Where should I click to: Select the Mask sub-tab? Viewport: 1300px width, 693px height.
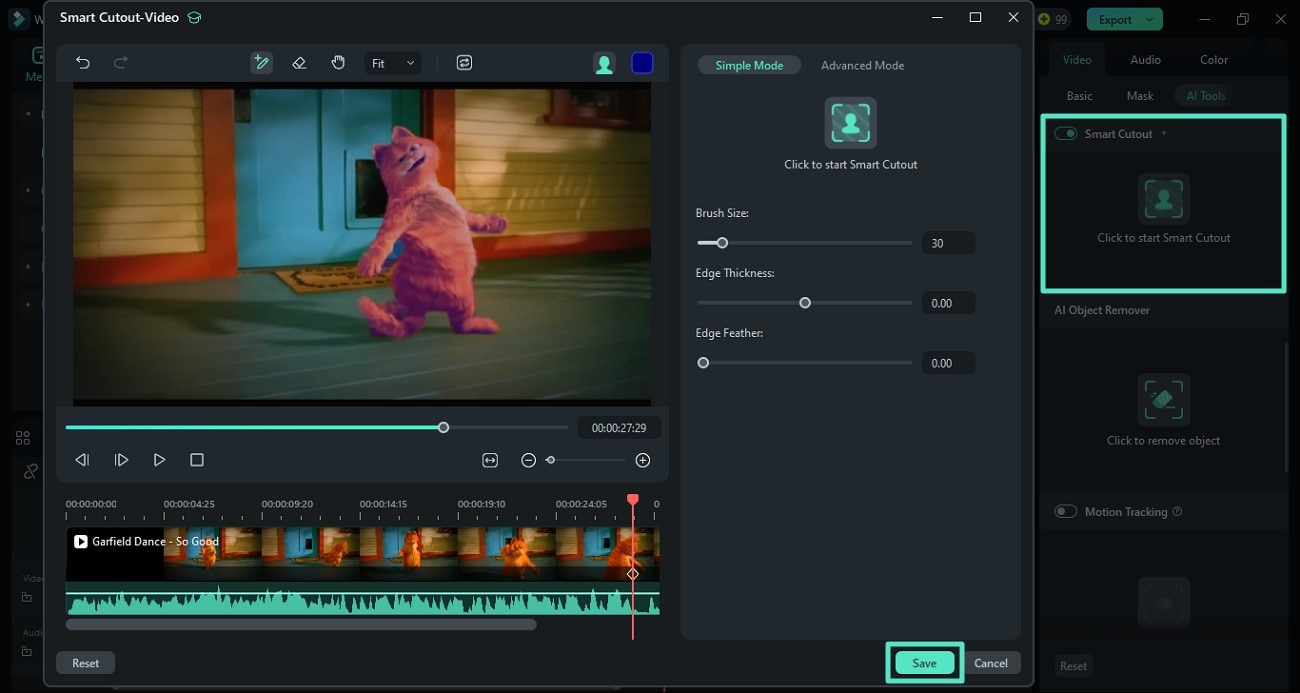[1140, 96]
